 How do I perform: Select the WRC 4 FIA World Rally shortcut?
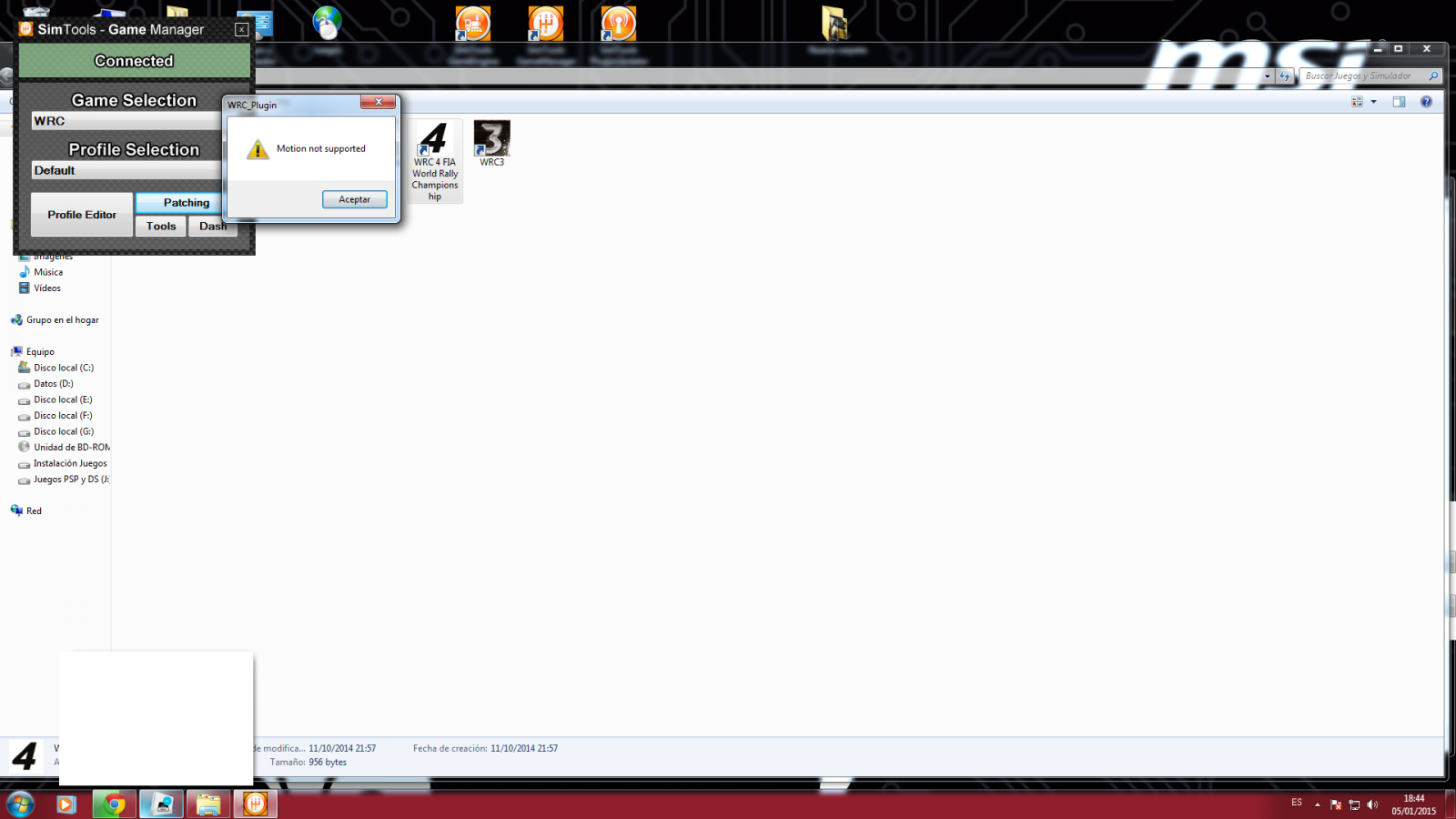(x=435, y=161)
